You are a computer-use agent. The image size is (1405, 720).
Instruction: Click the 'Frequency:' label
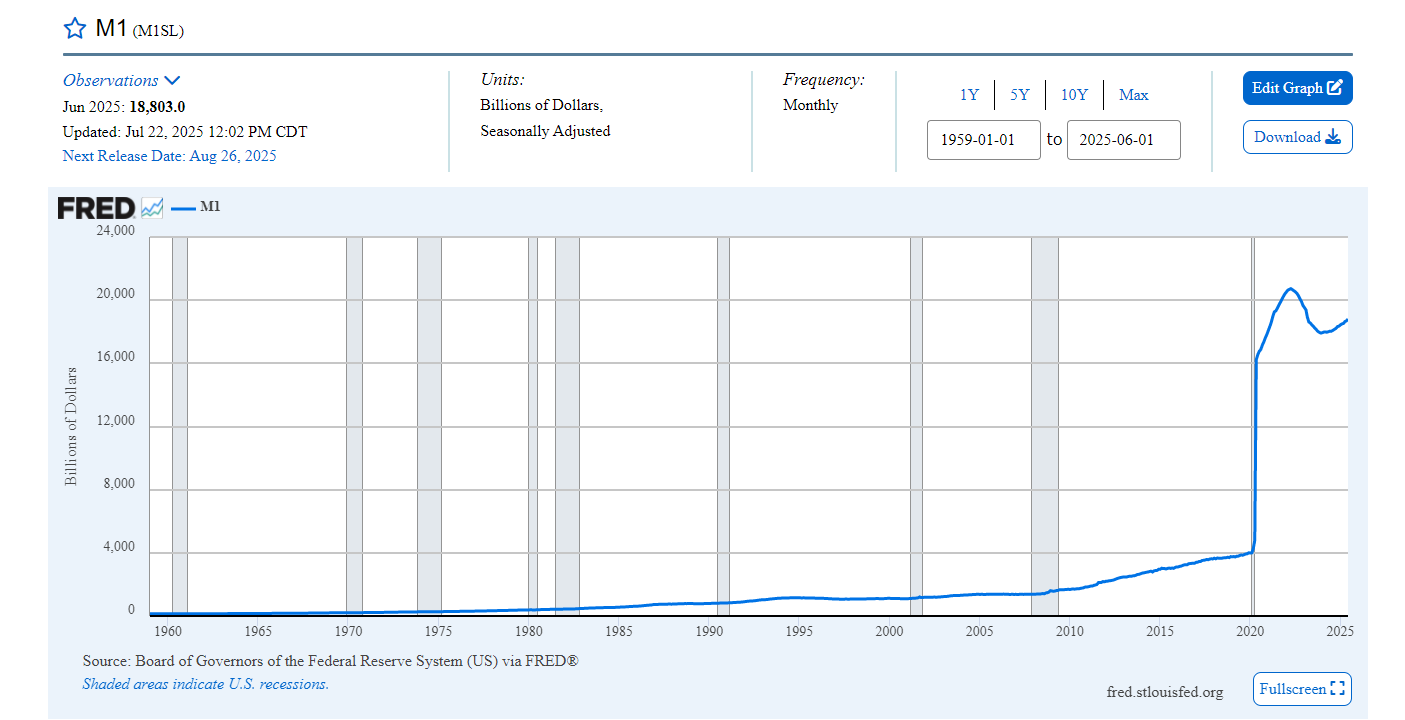824,80
